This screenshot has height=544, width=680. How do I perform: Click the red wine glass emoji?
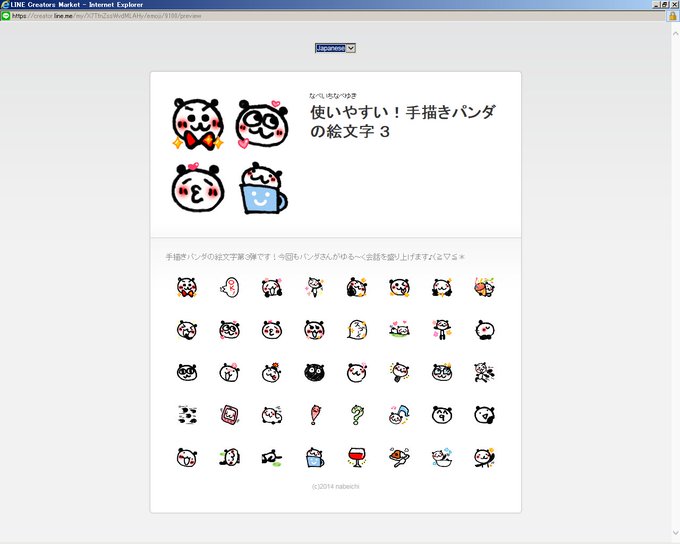click(357, 457)
